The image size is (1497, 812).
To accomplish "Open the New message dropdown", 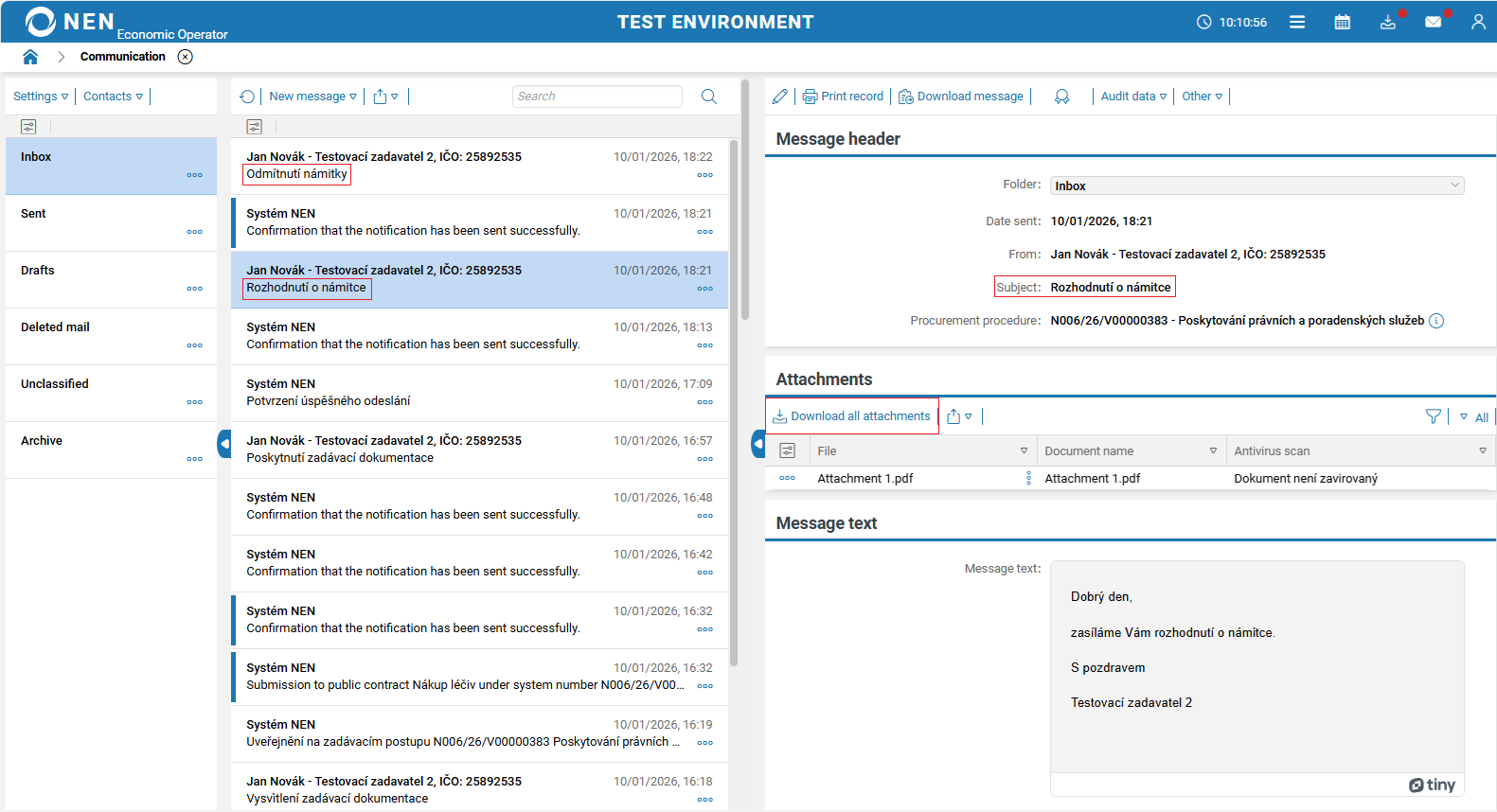I will point(312,97).
